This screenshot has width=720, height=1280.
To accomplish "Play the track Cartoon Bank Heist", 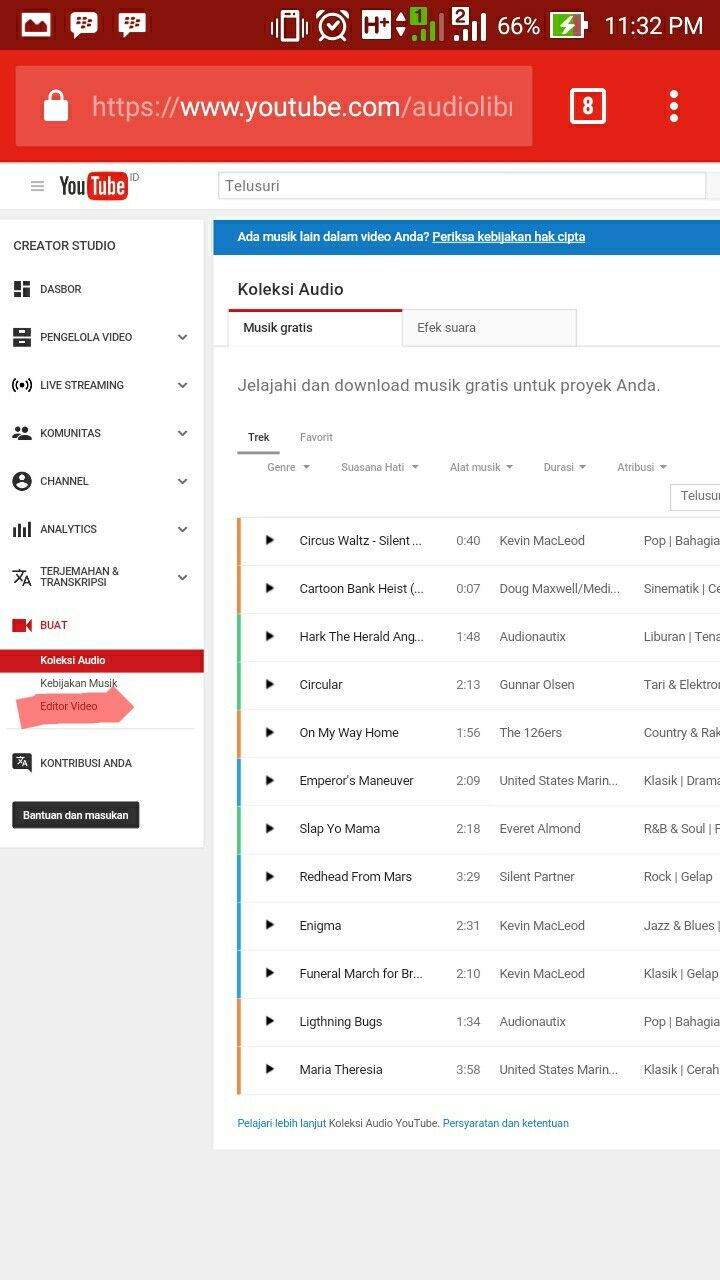I will point(269,588).
